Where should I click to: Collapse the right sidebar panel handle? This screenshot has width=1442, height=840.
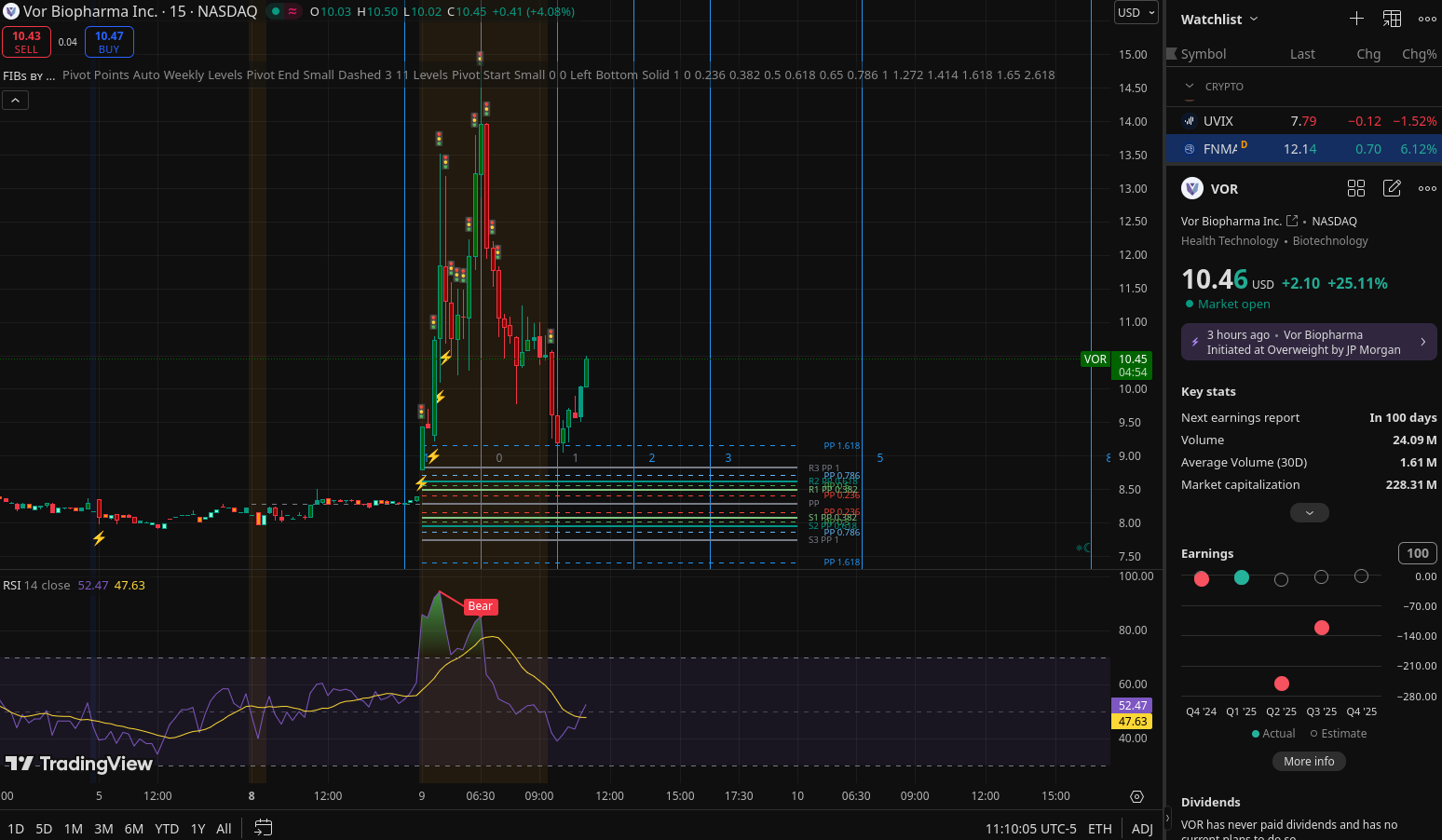(x=1167, y=819)
